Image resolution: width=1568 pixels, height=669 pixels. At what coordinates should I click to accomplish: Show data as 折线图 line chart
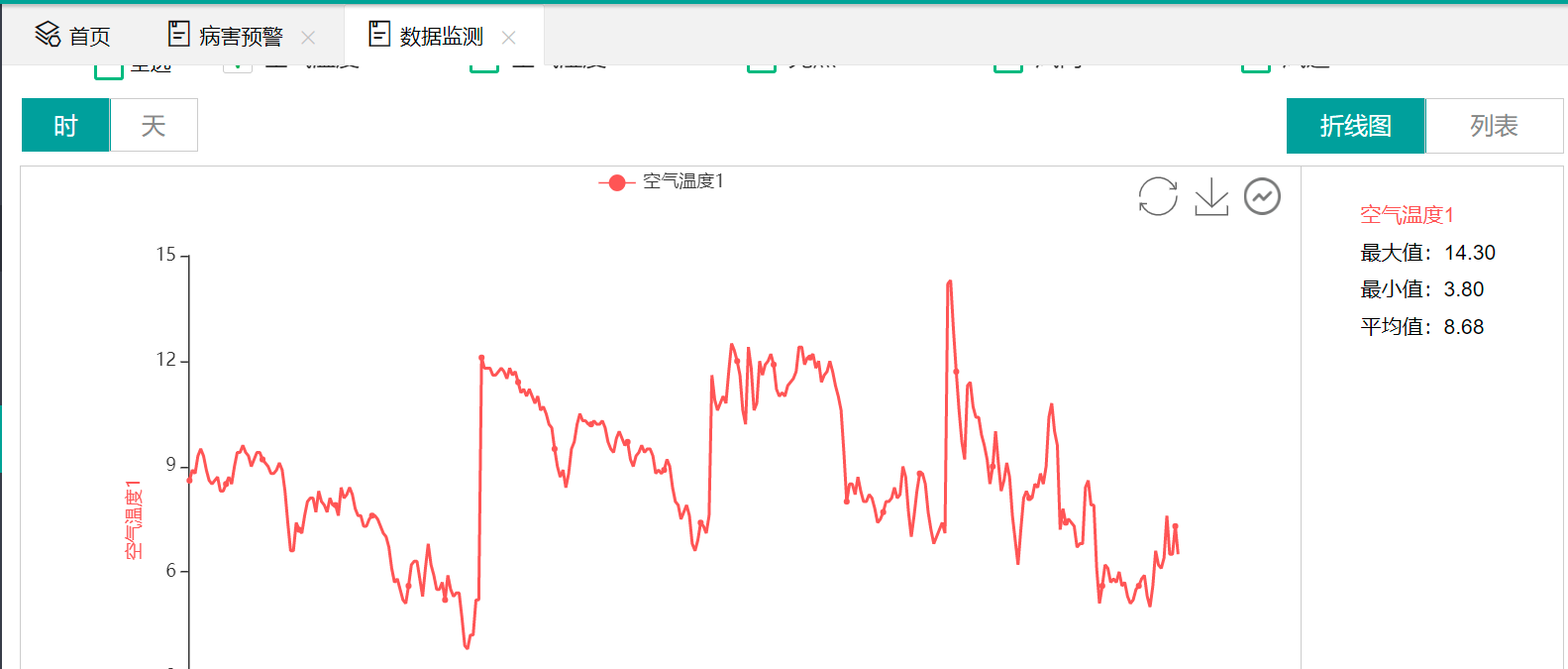pyautogui.click(x=1355, y=126)
